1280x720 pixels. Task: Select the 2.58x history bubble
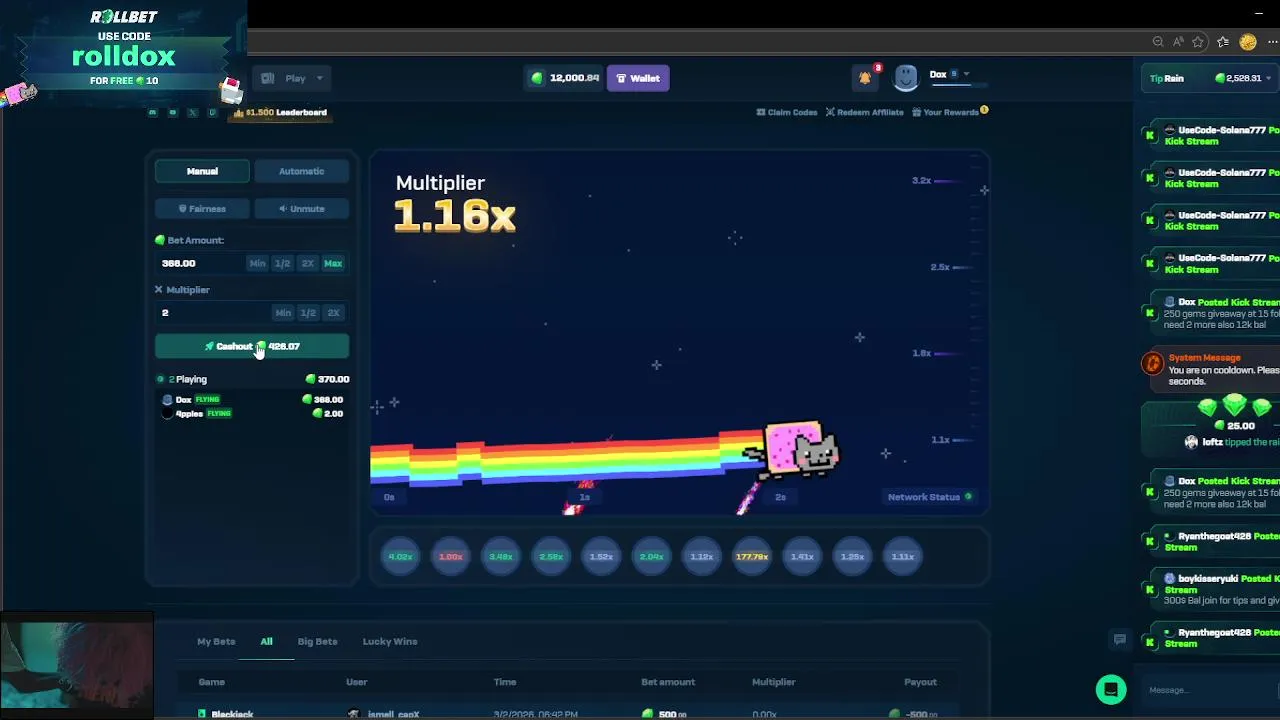[x=551, y=556]
